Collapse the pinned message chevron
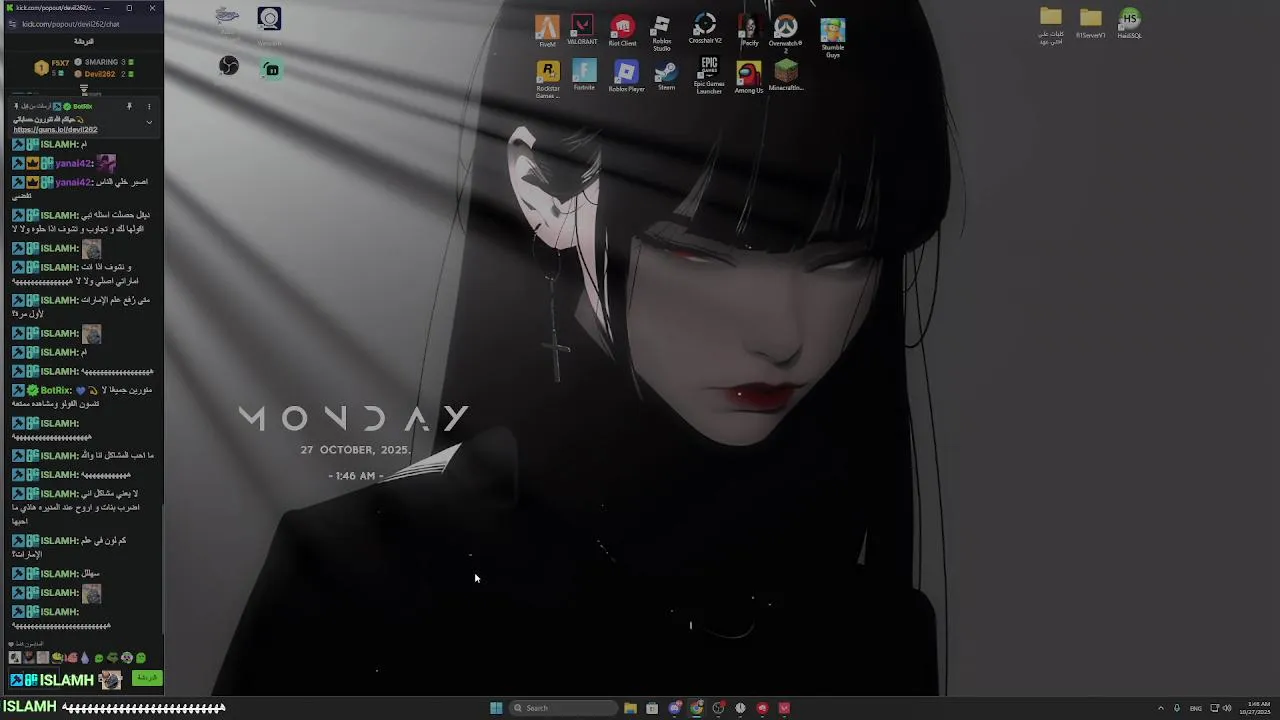 [149, 123]
